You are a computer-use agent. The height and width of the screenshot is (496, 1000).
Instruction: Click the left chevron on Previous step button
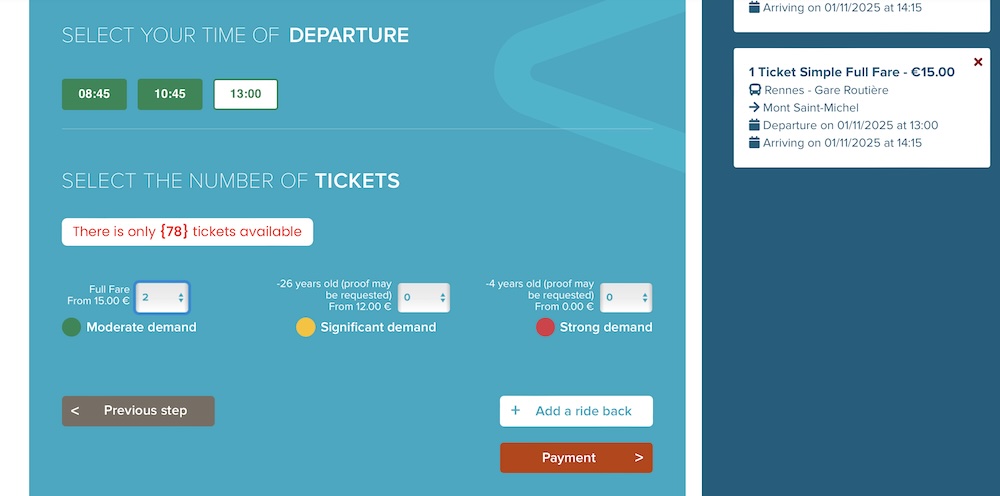(75, 411)
